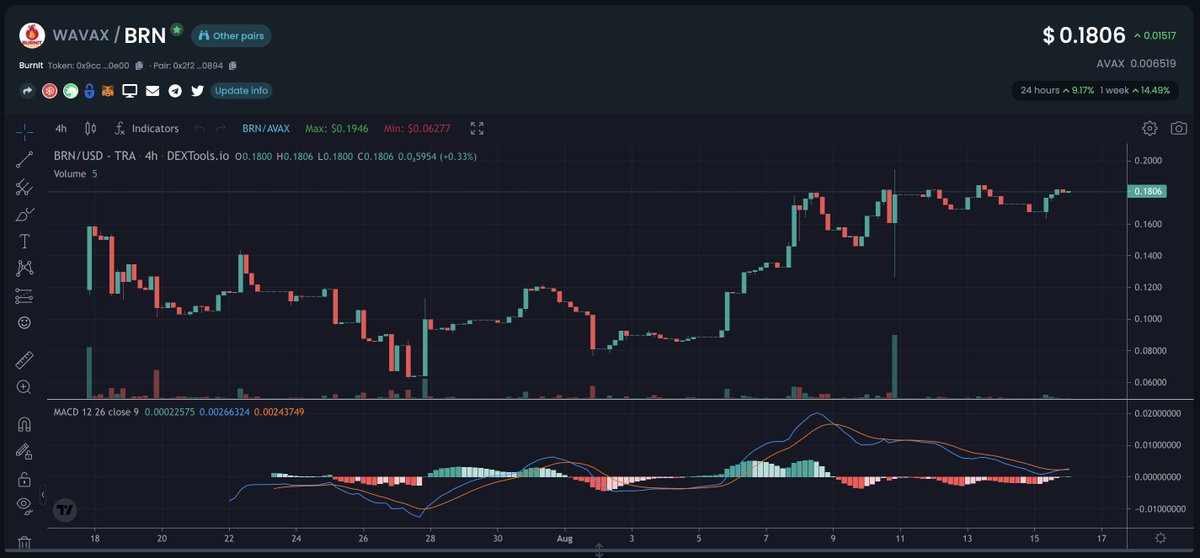Click the Volume 5 indicator legend
The image size is (1200, 558).
(x=75, y=173)
